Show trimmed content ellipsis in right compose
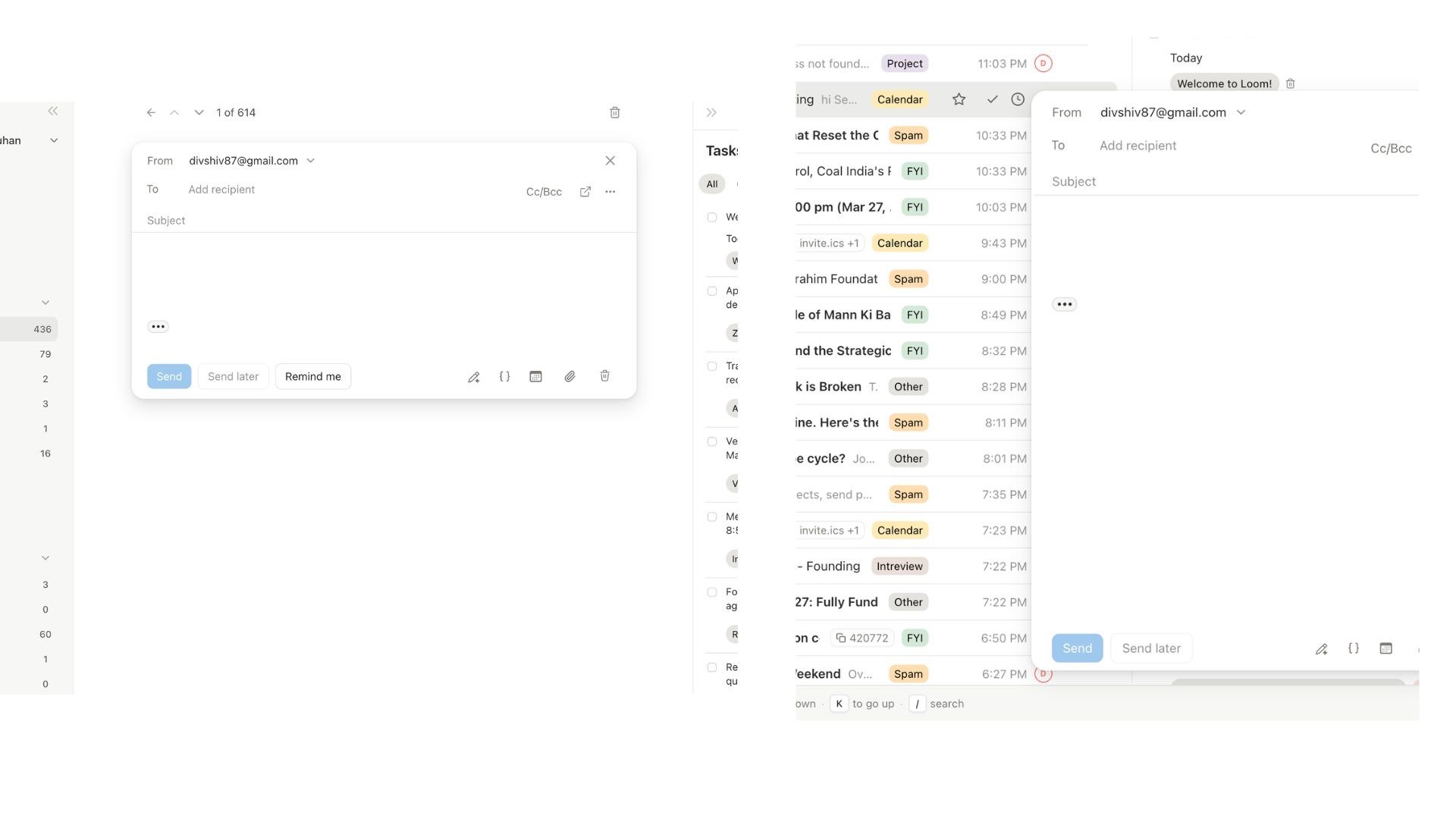 pyautogui.click(x=1065, y=304)
